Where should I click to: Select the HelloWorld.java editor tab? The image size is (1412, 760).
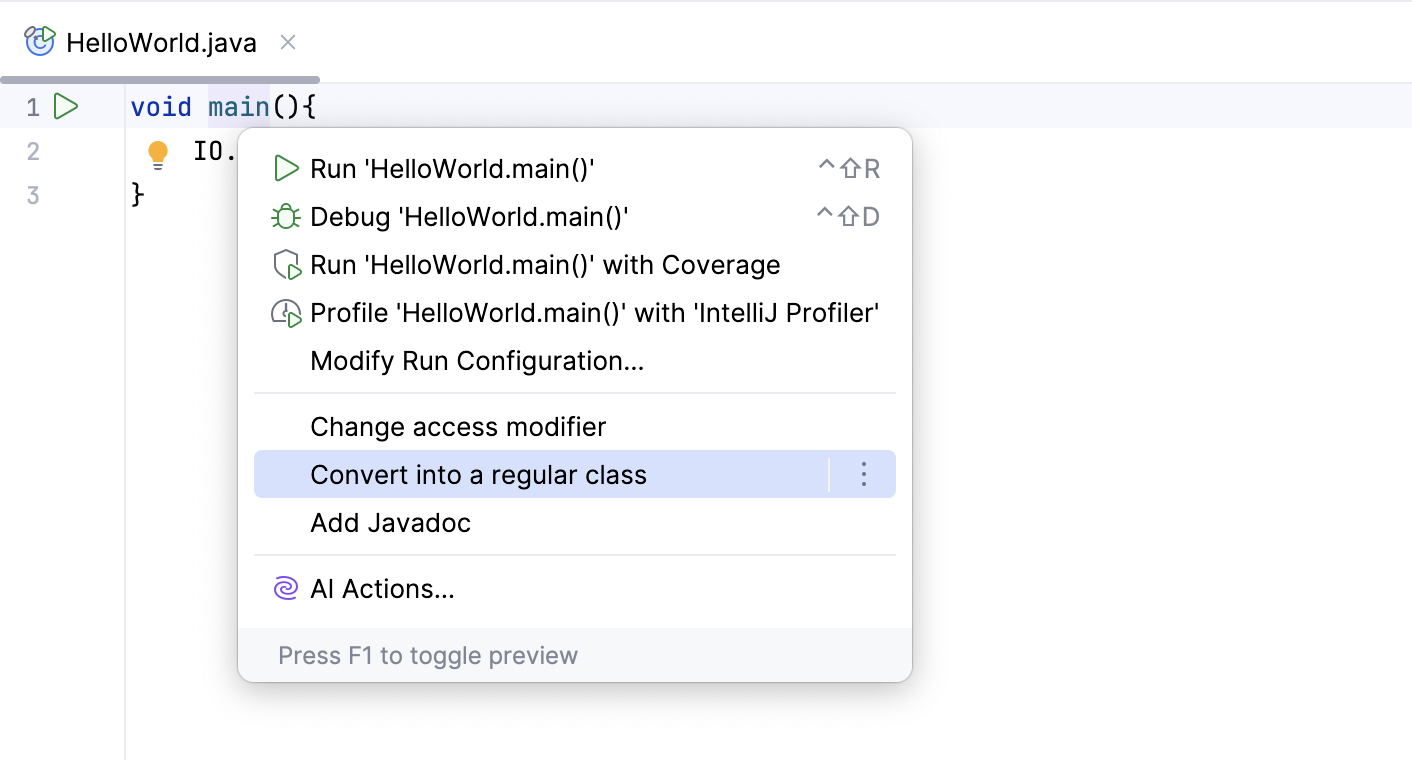pyautogui.click(x=160, y=41)
